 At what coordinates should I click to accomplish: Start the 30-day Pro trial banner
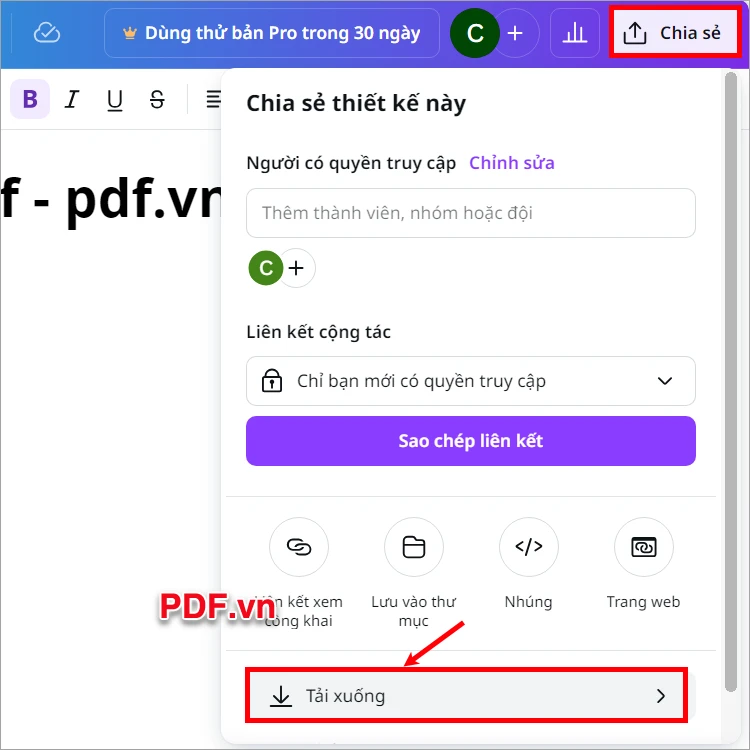point(272,33)
